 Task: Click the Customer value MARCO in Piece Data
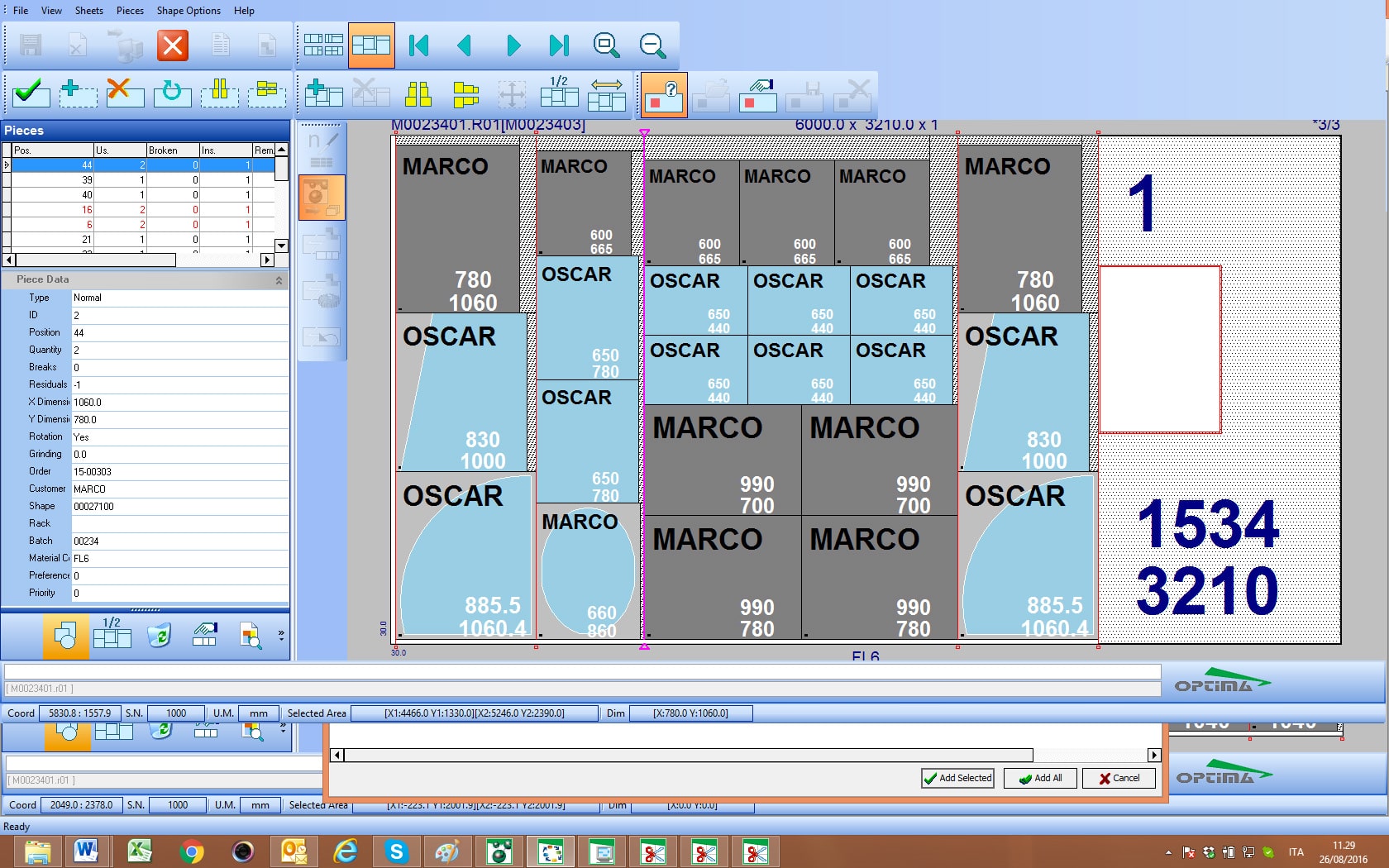pos(179,489)
